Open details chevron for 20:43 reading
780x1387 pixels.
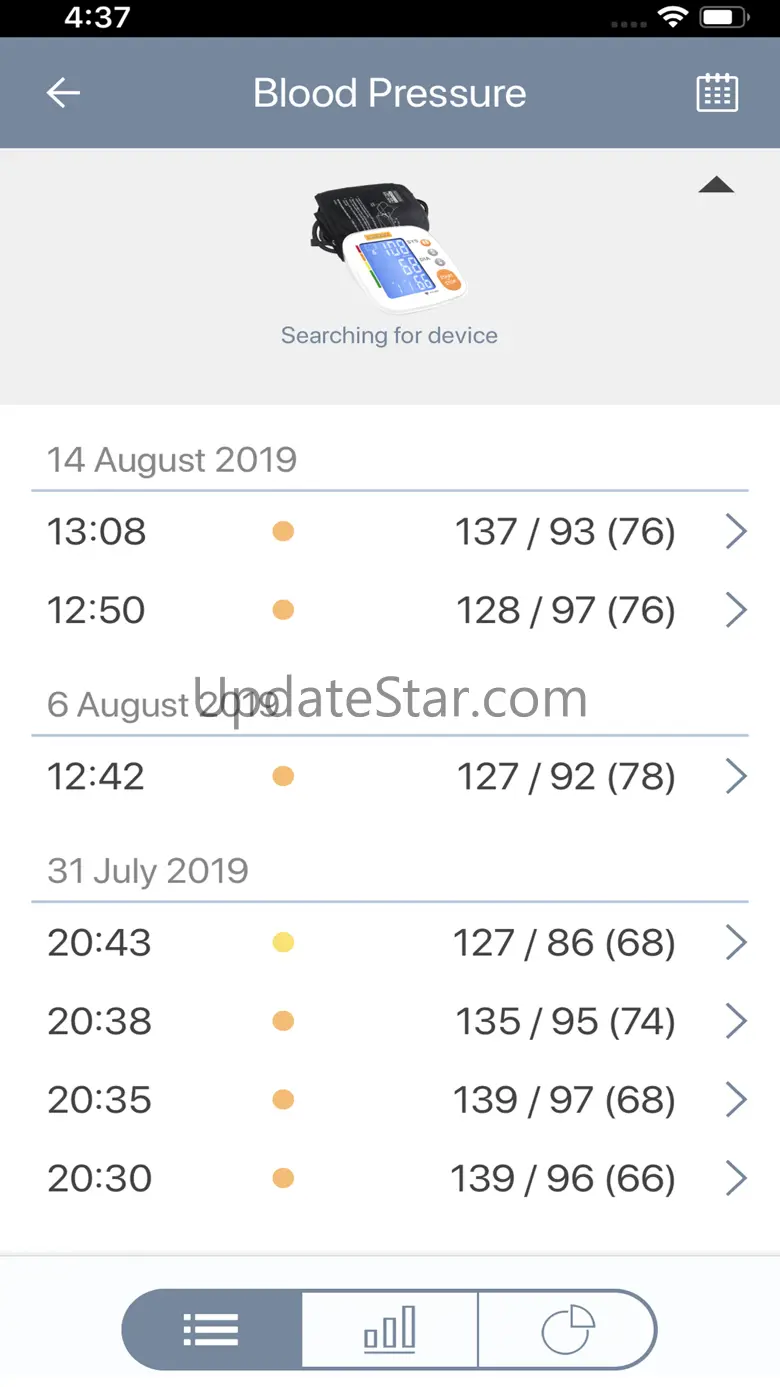736,942
